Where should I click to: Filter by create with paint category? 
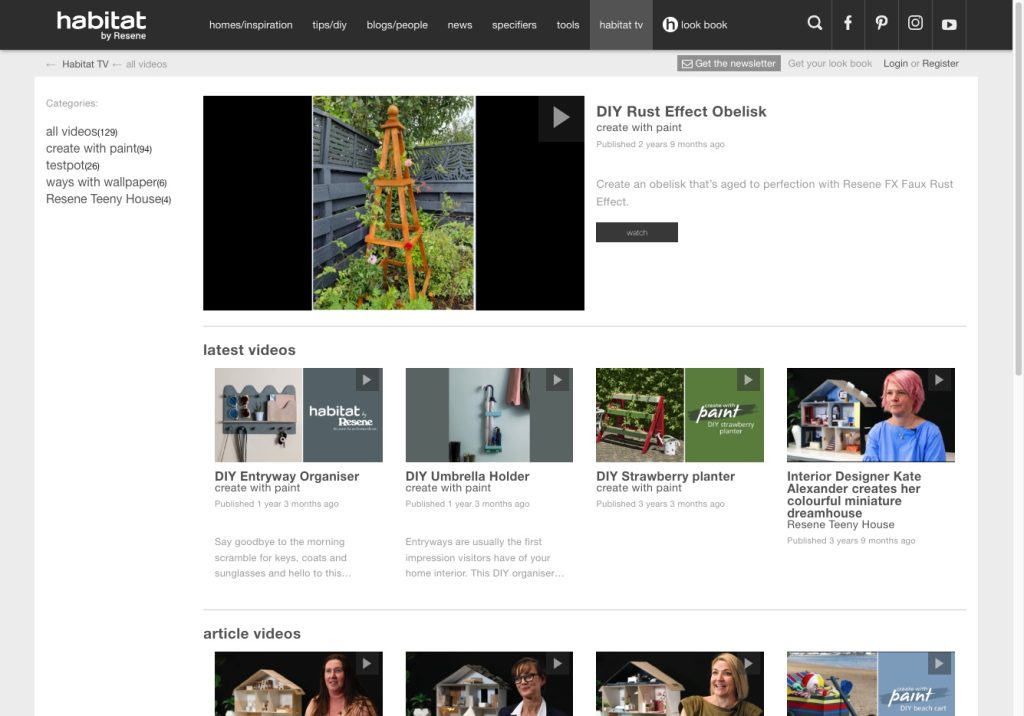[91, 149]
